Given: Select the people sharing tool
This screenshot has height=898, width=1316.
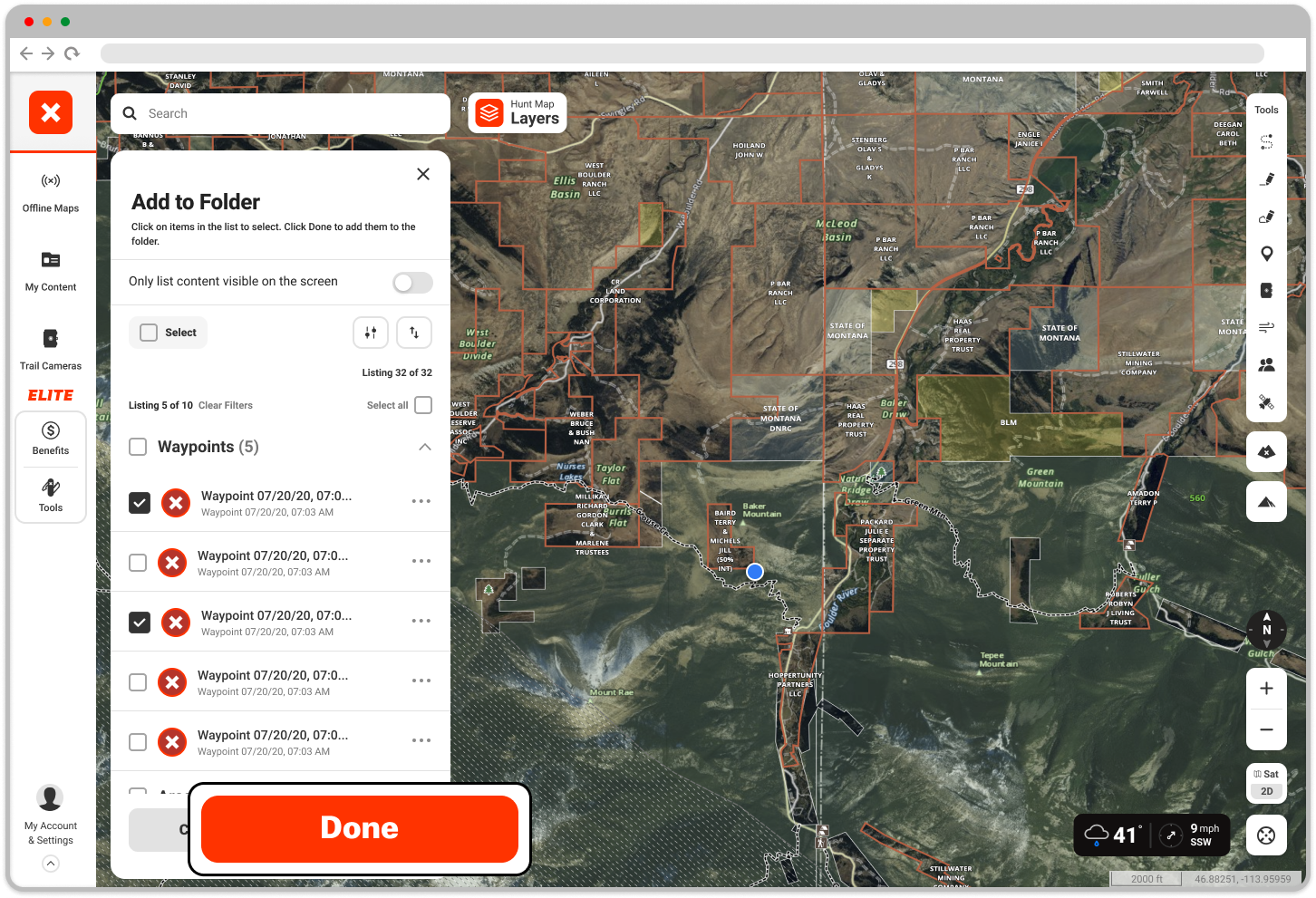Looking at the screenshot, I should tap(1266, 364).
